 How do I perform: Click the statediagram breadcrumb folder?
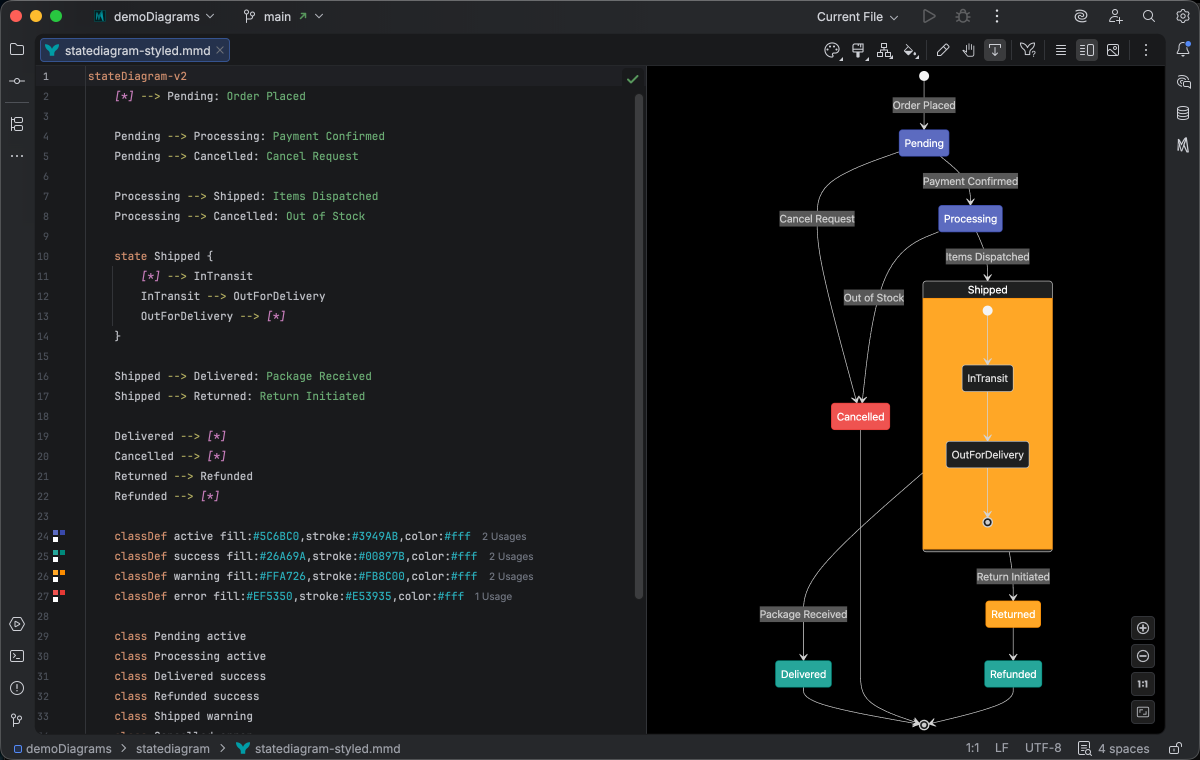pos(173,748)
